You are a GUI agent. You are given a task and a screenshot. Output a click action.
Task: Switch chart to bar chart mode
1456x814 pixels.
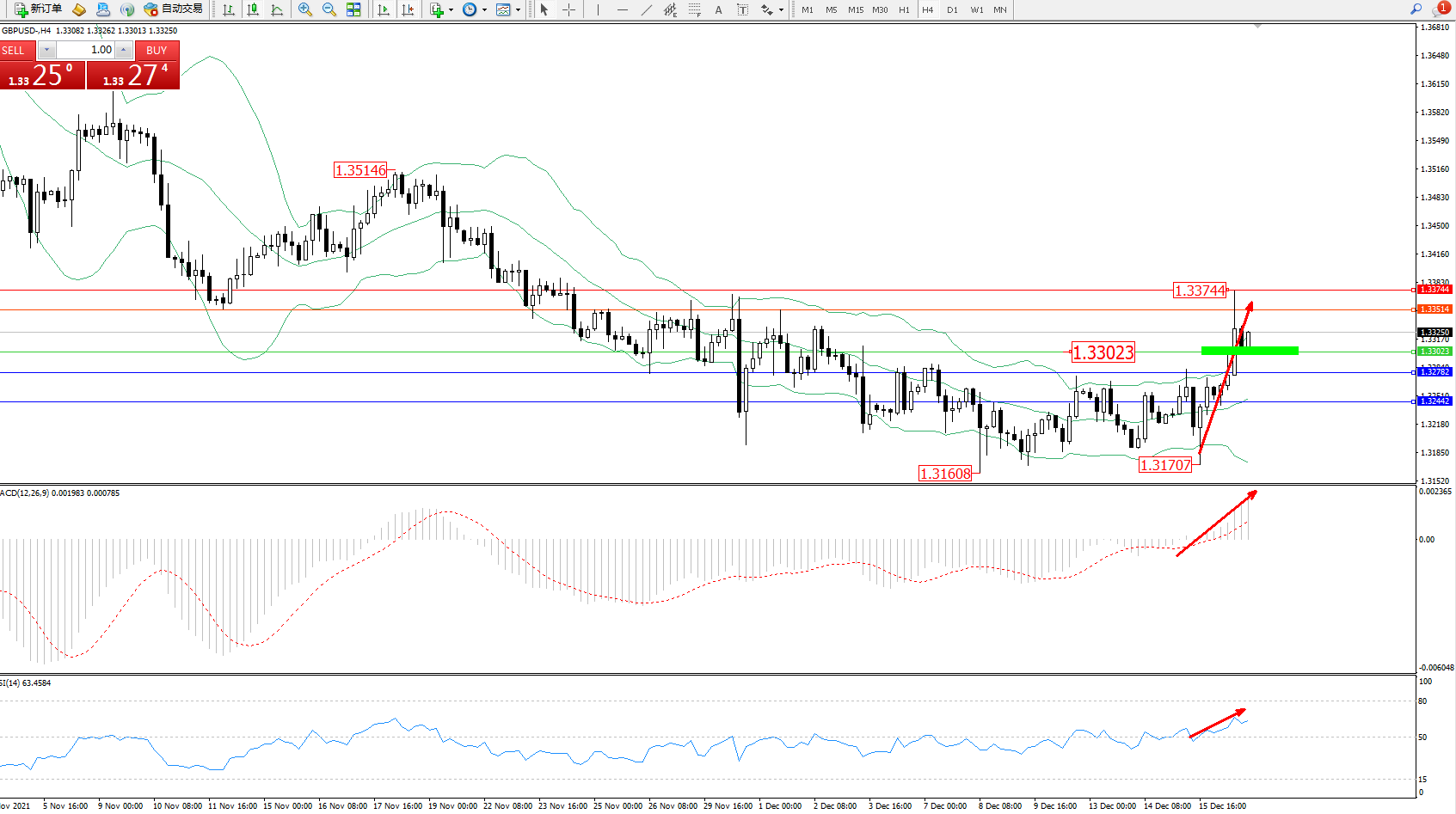pyautogui.click(x=229, y=9)
